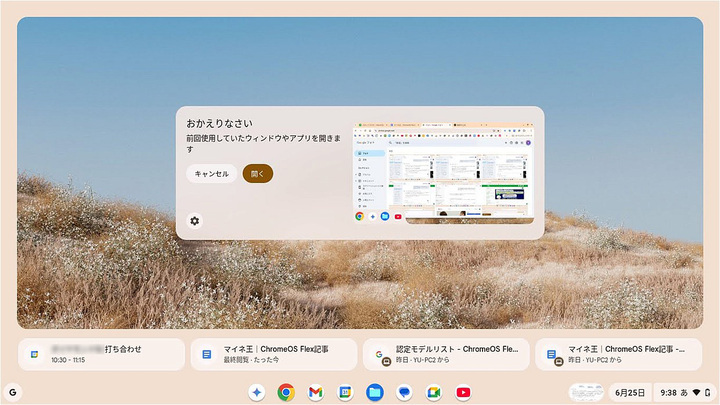720x405 pixels.
Task: Launch Gemini from the shelf
Action: [257, 393]
